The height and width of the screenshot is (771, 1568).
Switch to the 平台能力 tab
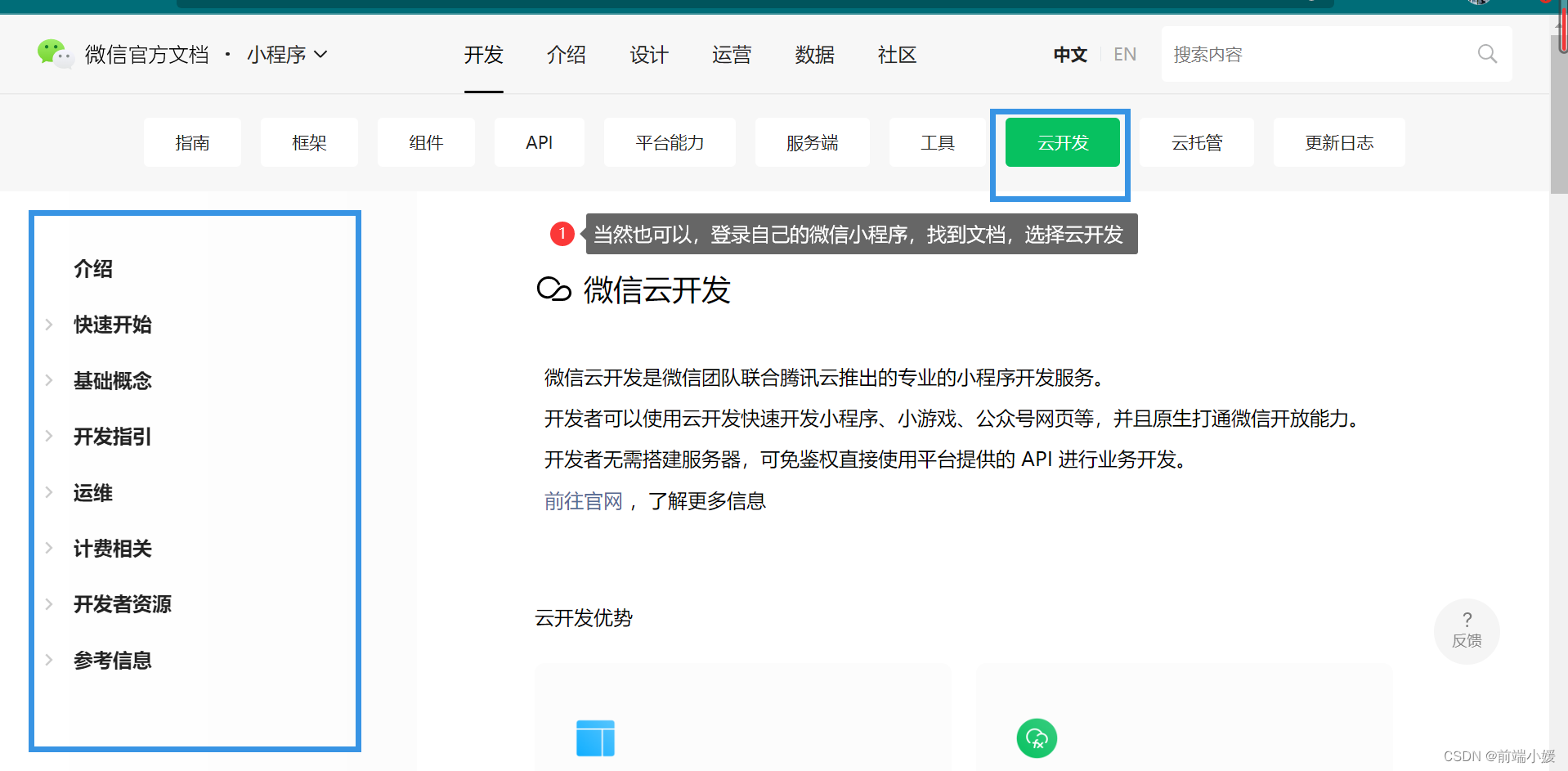pos(670,142)
